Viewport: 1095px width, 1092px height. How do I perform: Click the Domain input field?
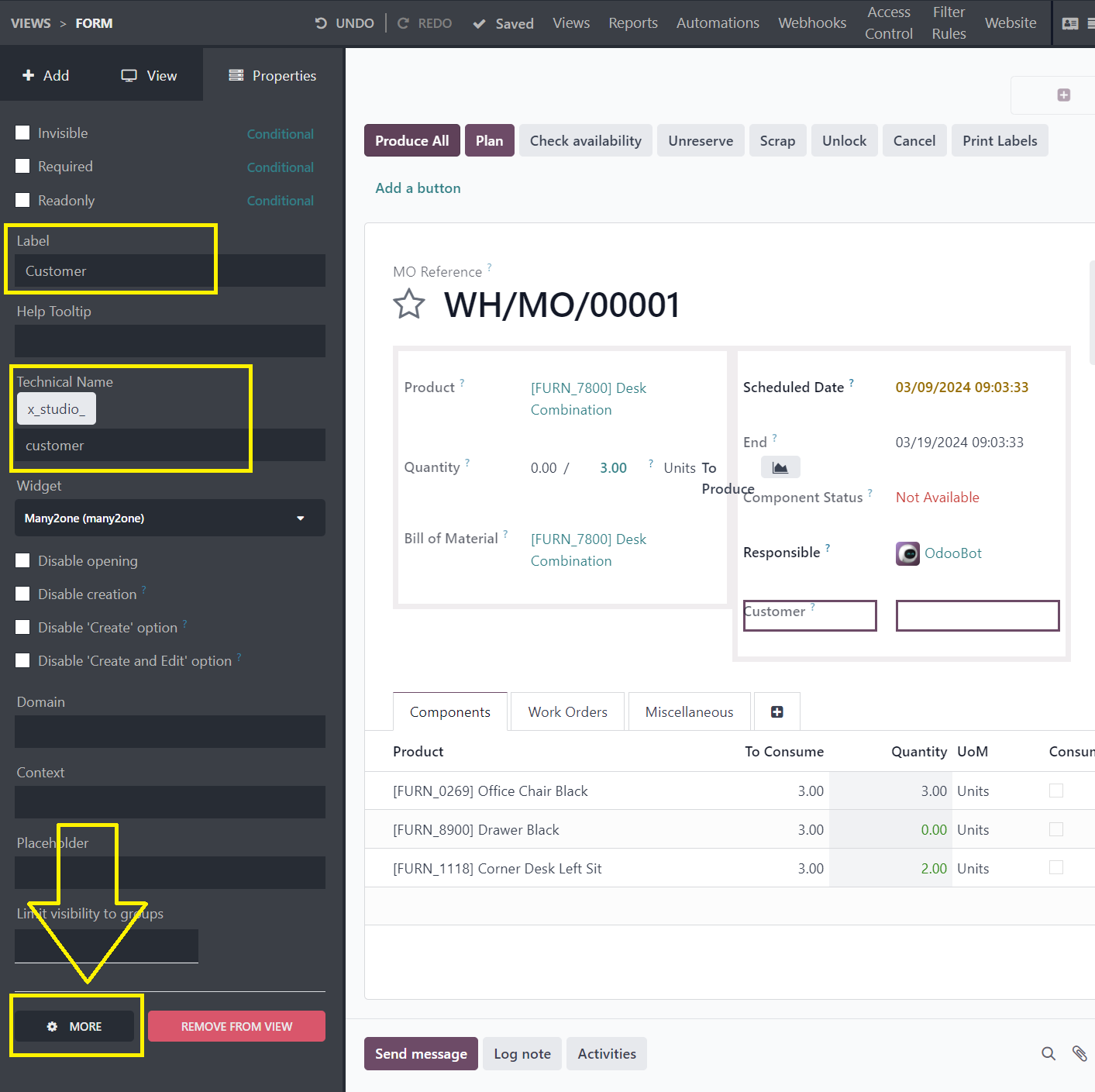point(170,732)
